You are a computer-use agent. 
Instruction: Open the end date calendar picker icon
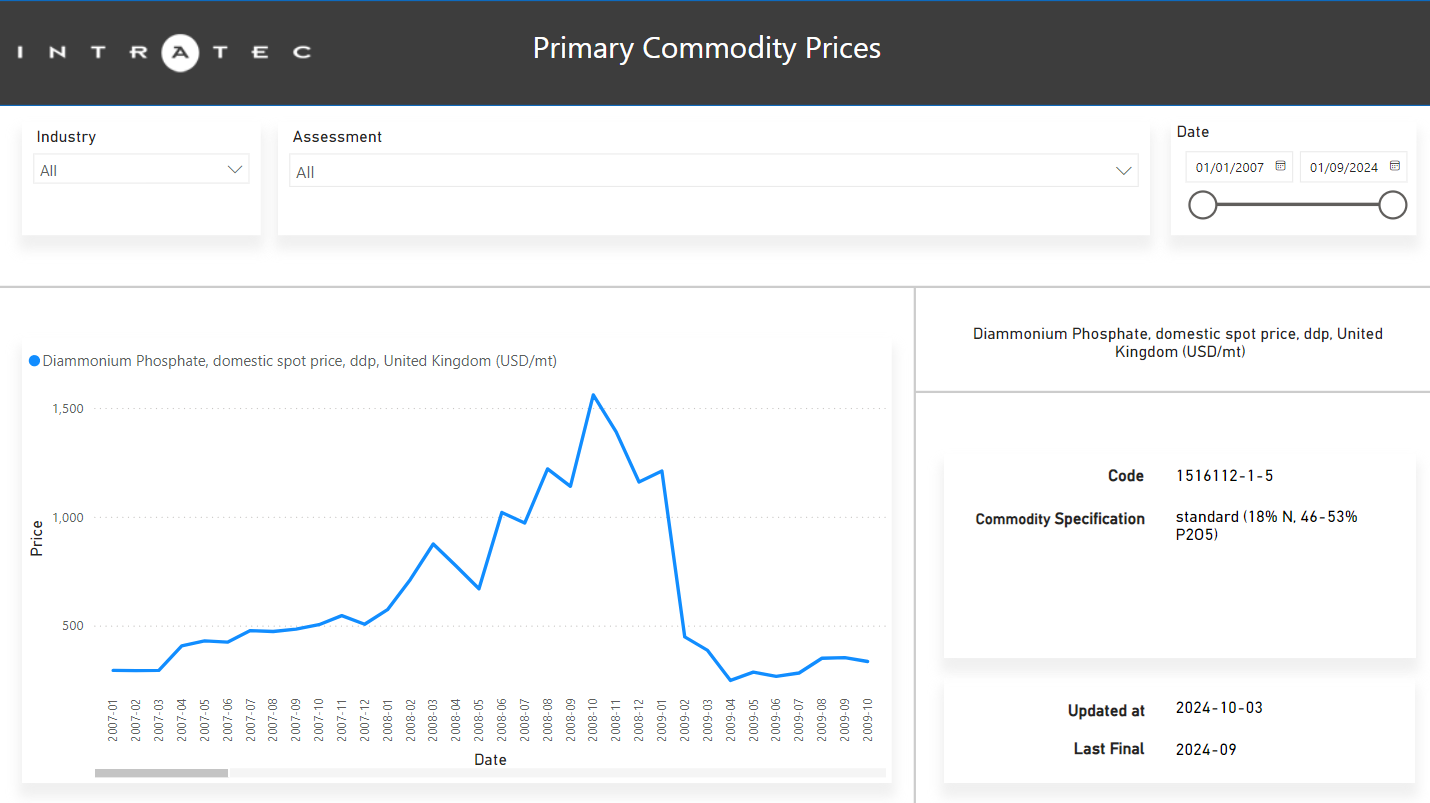point(1394,167)
